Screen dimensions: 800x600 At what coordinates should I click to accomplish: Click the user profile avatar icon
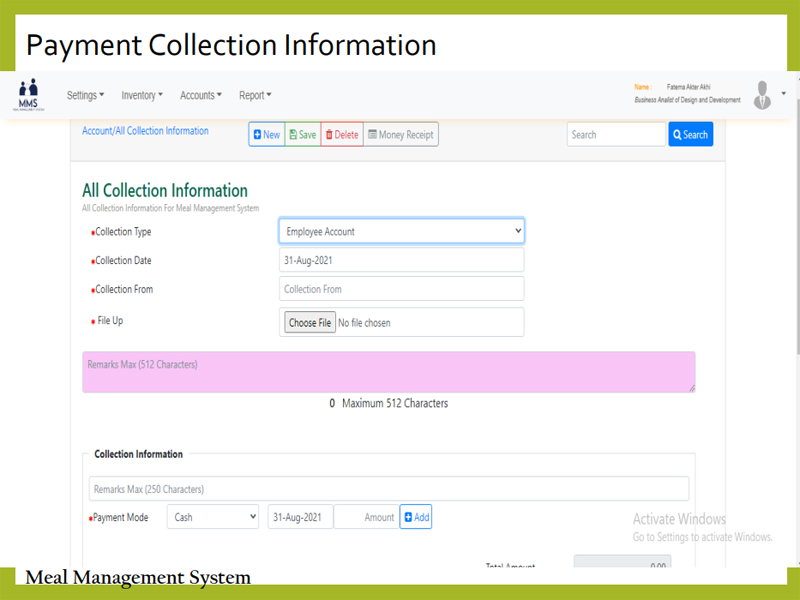762,95
